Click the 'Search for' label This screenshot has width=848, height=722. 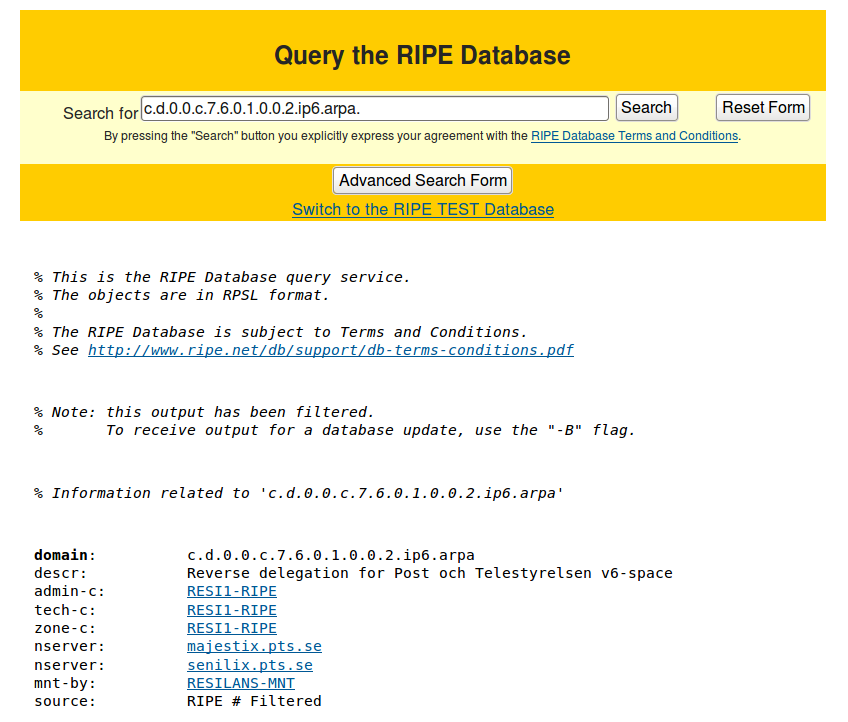tap(101, 114)
